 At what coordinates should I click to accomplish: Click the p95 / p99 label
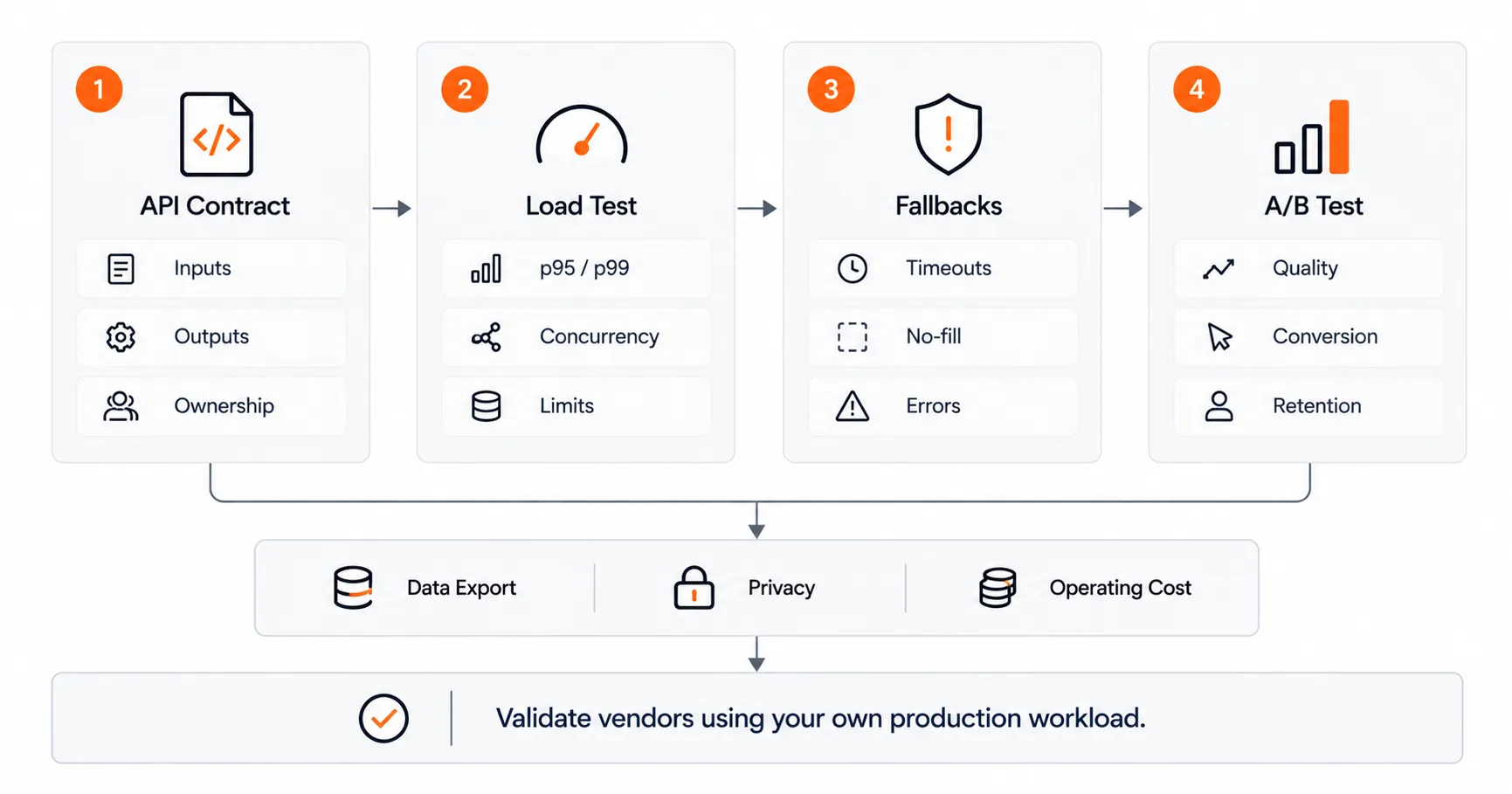coord(584,268)
